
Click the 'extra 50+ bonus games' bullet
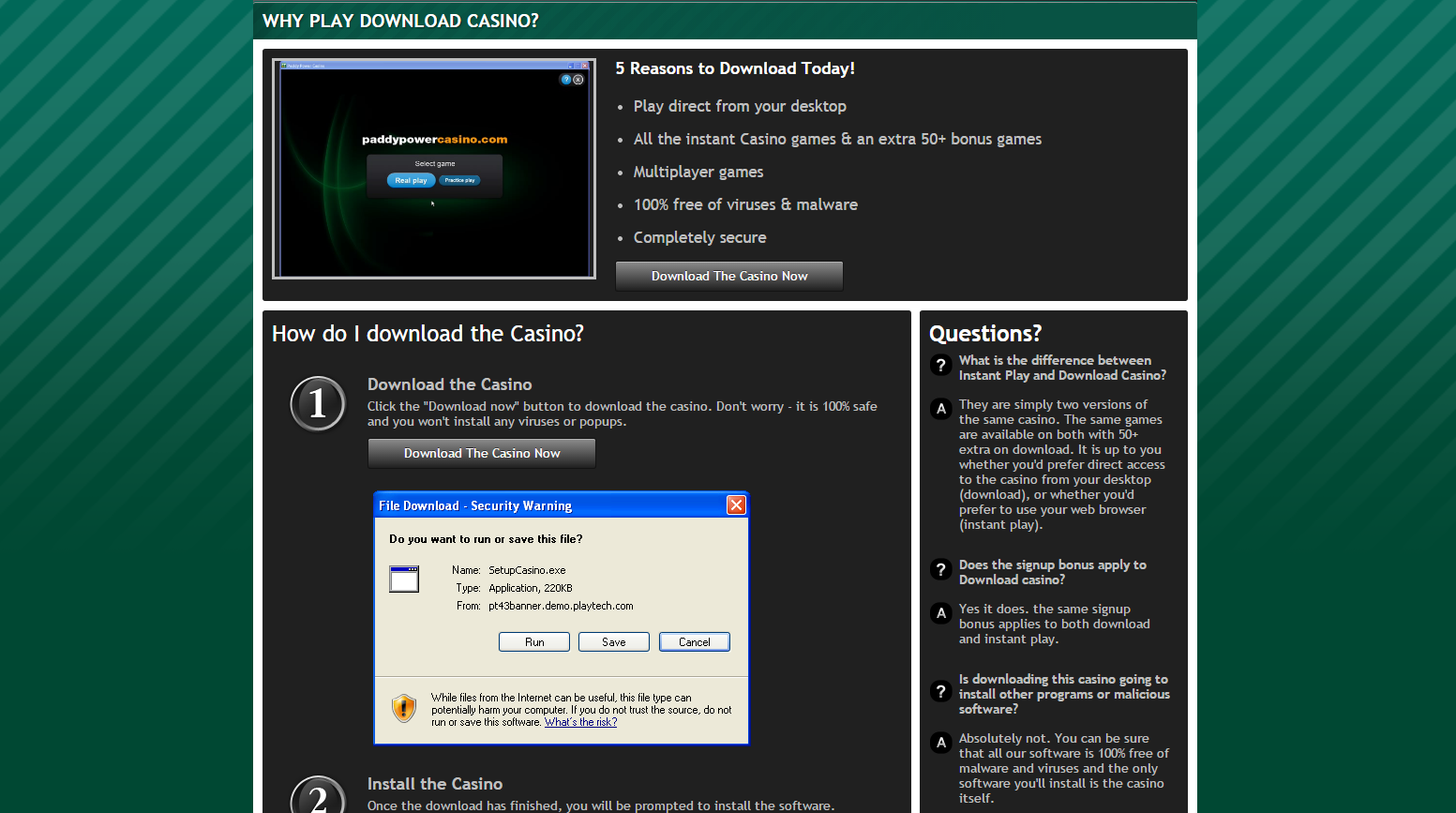click(837, 139)
